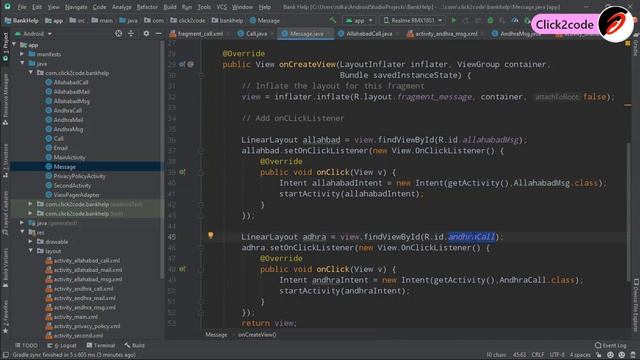The image size is (640, 360).
Task: Open the File menu
Action: 22,7
